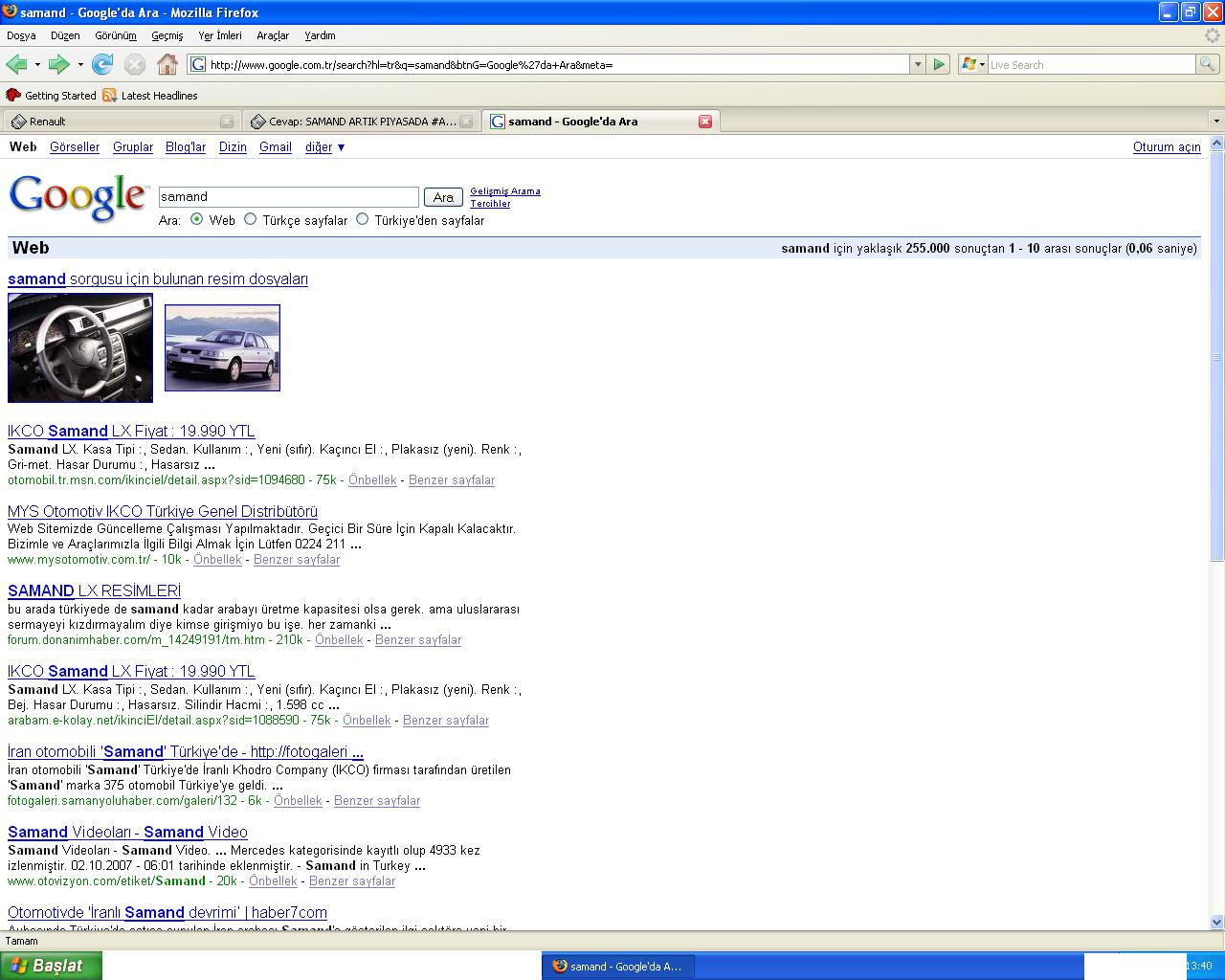This screenshot has height=980, width=1225.
Task: Open the forward history dropdown arrow
Action: pos(80,64)
